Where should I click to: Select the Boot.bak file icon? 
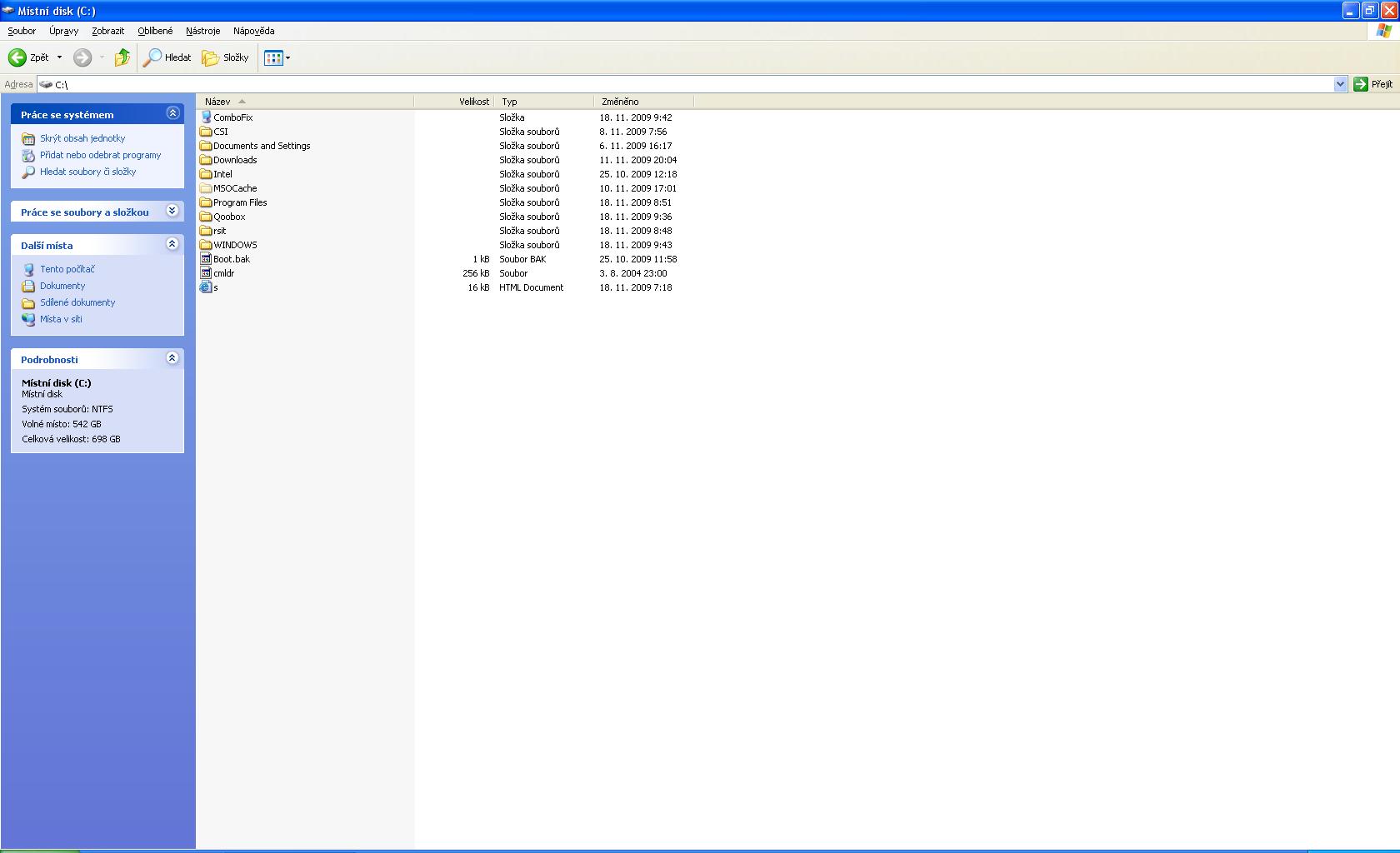(206, 259)
